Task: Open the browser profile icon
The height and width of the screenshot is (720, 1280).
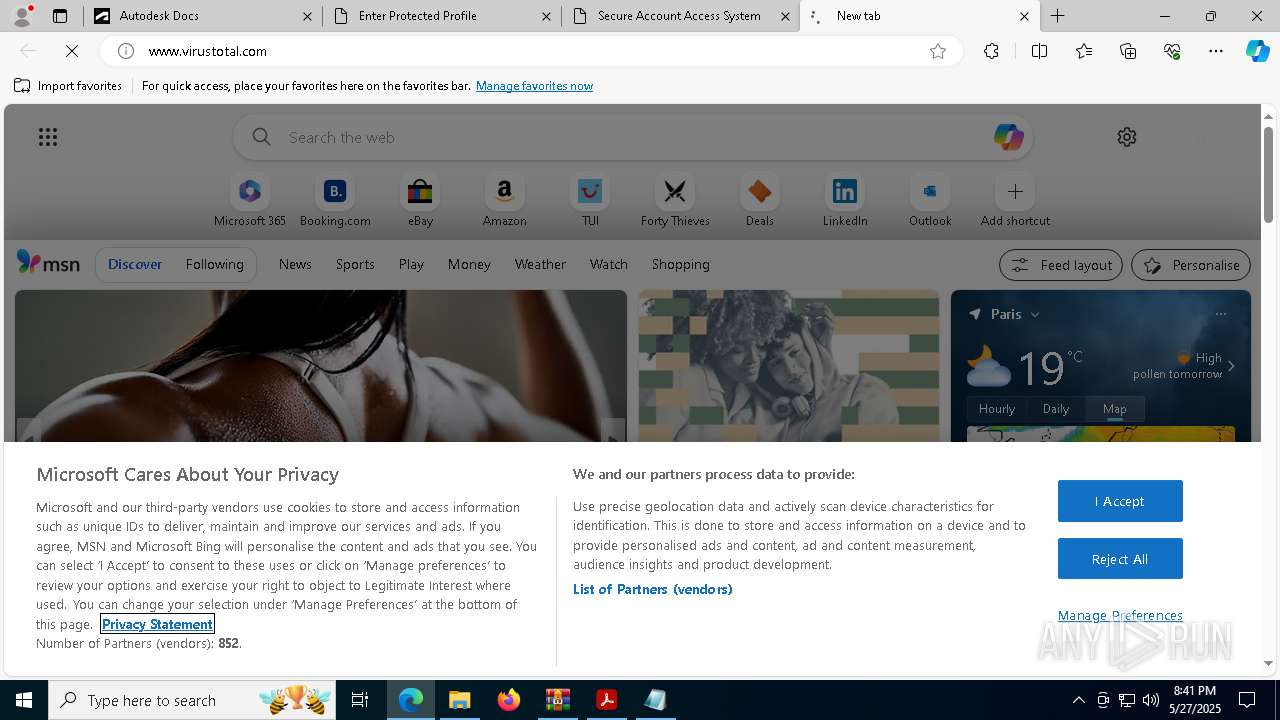Action: 22,16
